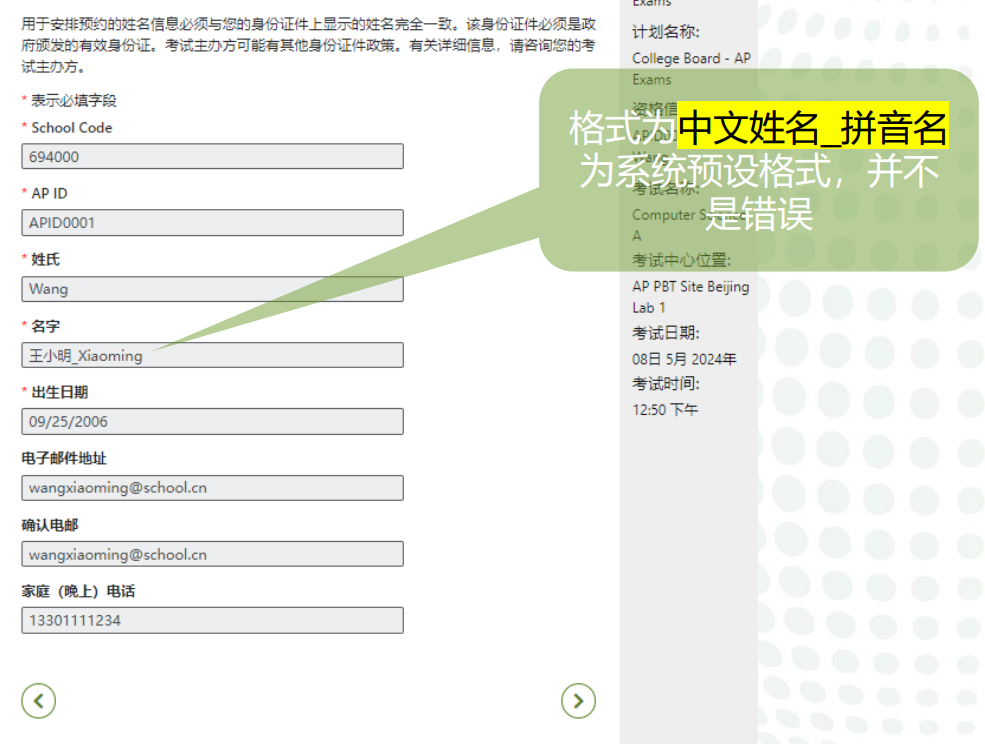Click the 表示必填字段 required-field note
The image size is (985, 744).
coord(73,101)
